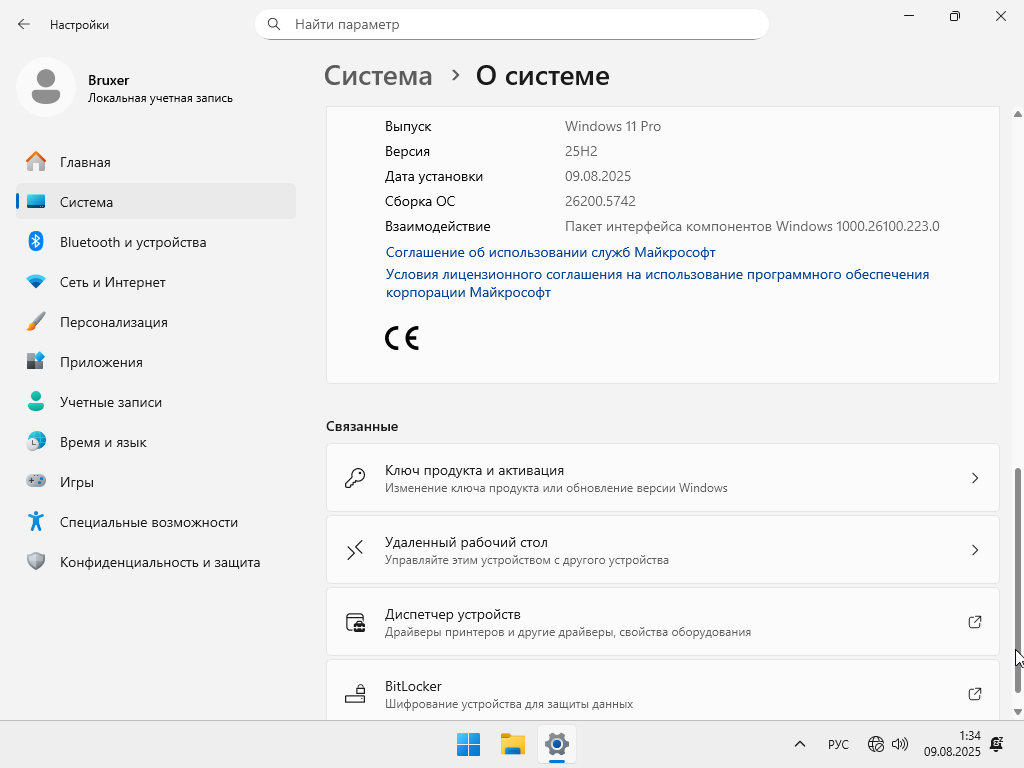Select install date 09.08.2025 value
The image size is (1024, 768).
pyautogui.click(x=598, y=176)
